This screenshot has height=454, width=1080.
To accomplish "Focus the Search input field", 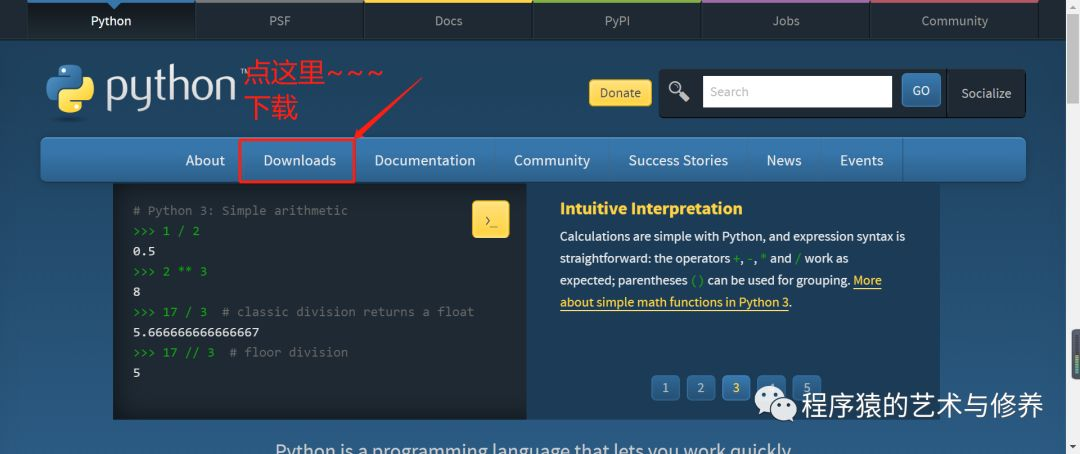I will (x=797, y=92).
